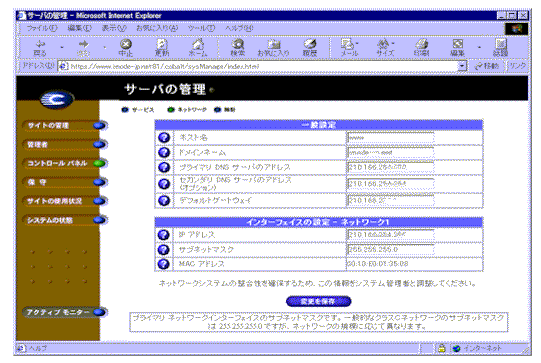The width and height of the screenshot is (541, 363).
Task: Select the サービス radio option
Action: click(125, 110)
